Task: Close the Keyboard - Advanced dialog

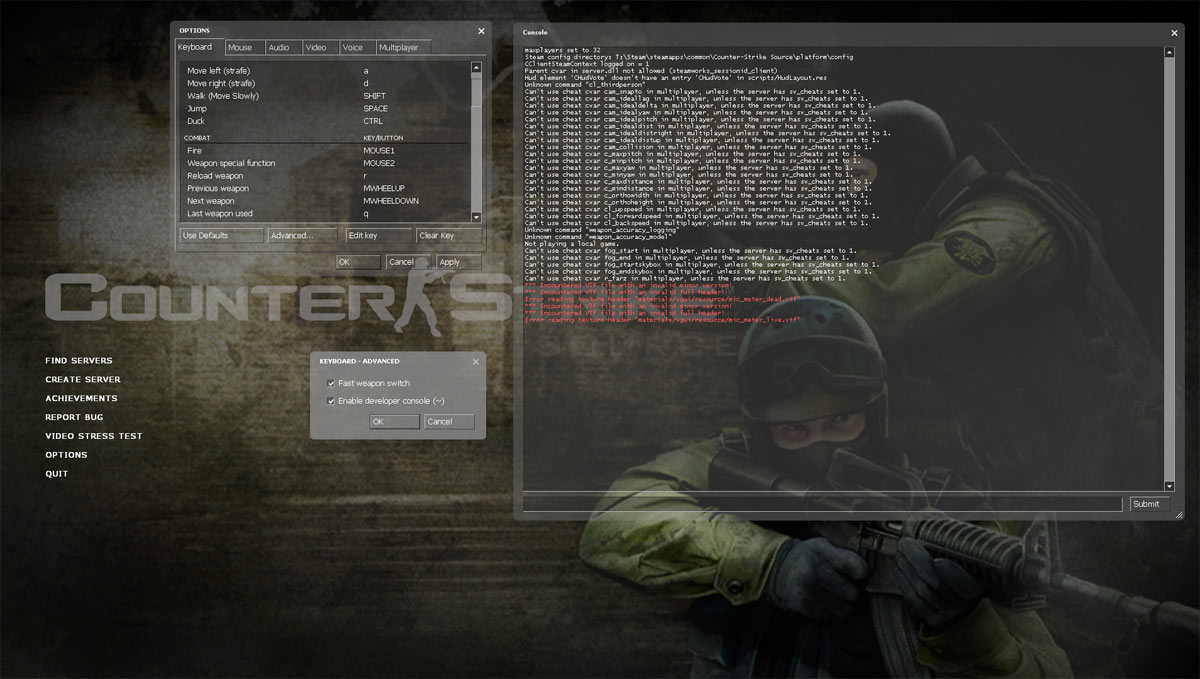Action: tap(475, 361)
